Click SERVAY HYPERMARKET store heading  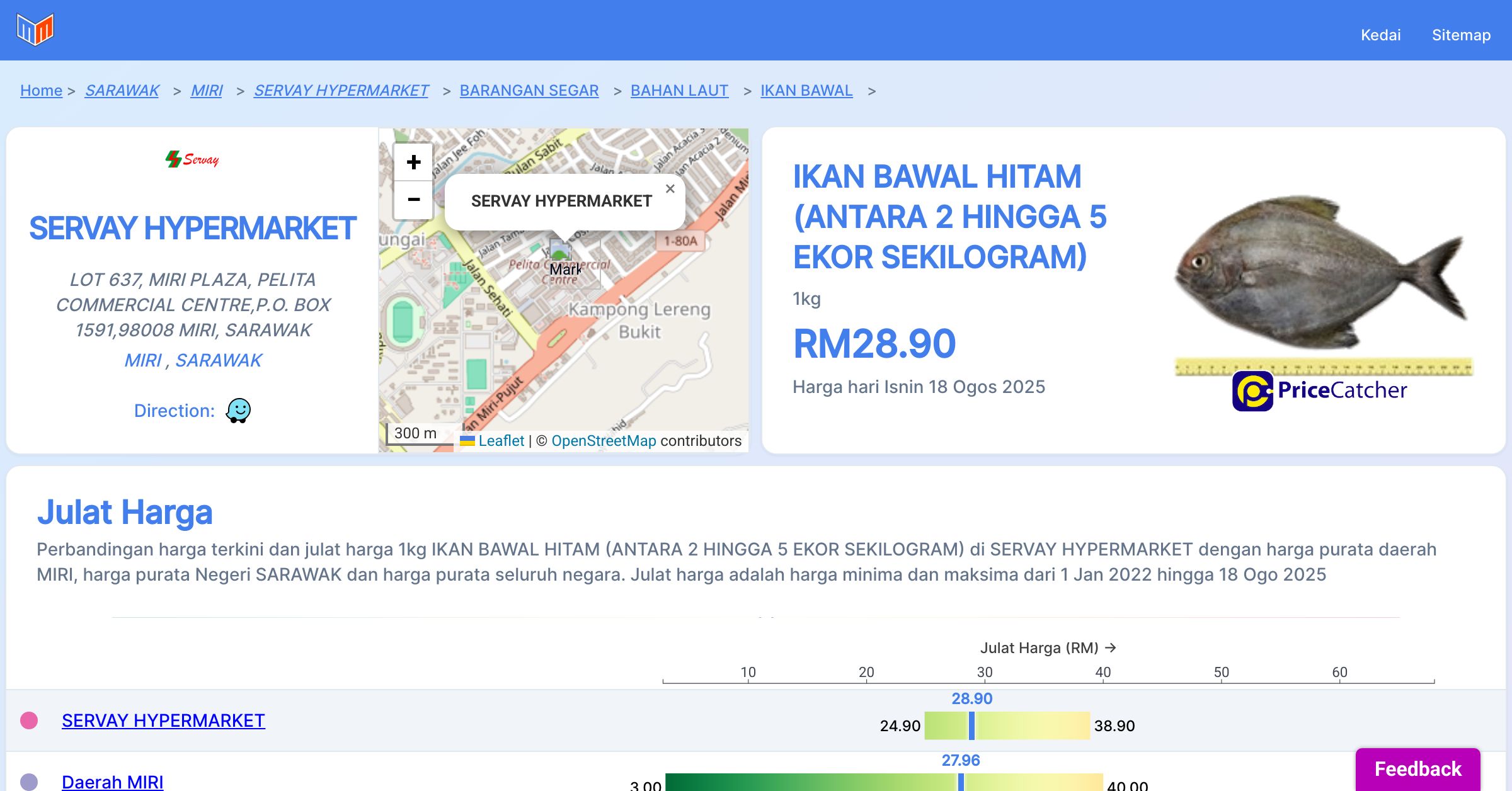point(193,228)
